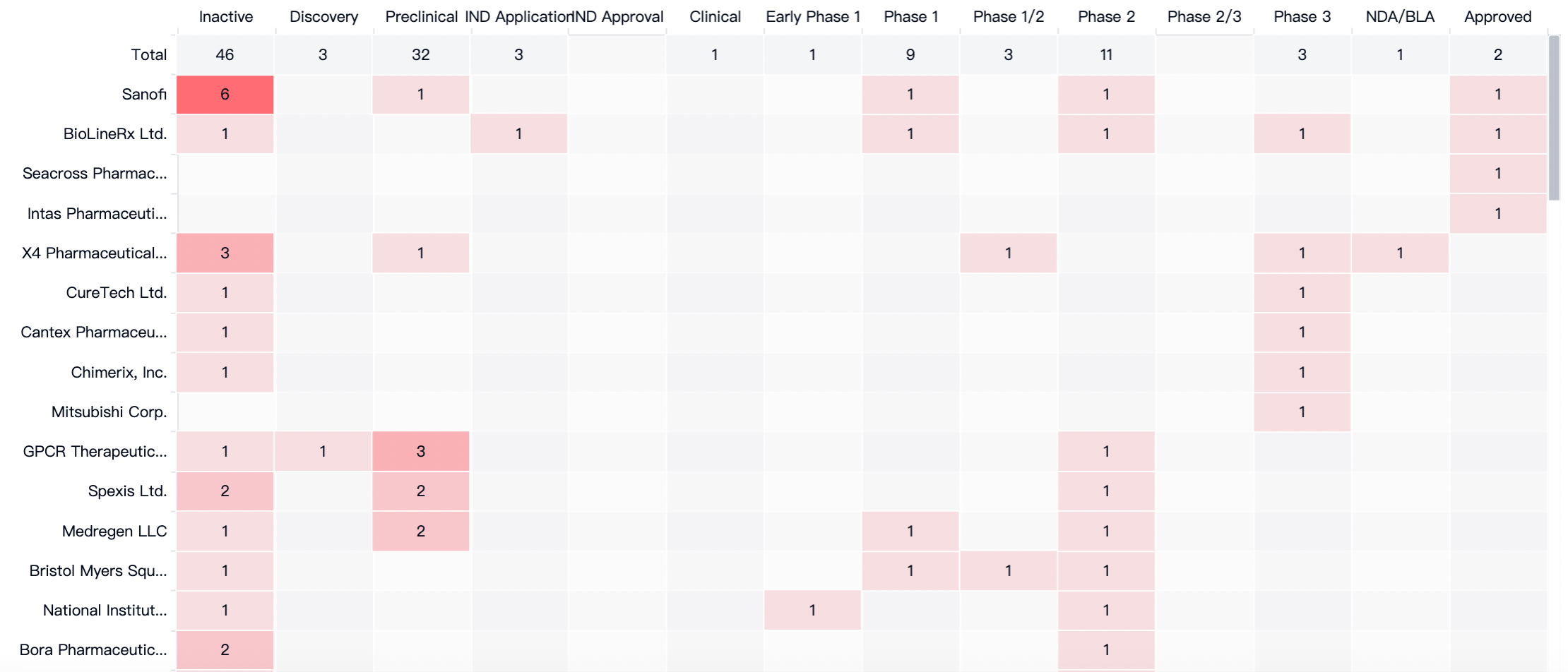Open Bristol Myers Squibb row label
This screenshot has width=1568, height=672.
(x=97, y=571)
